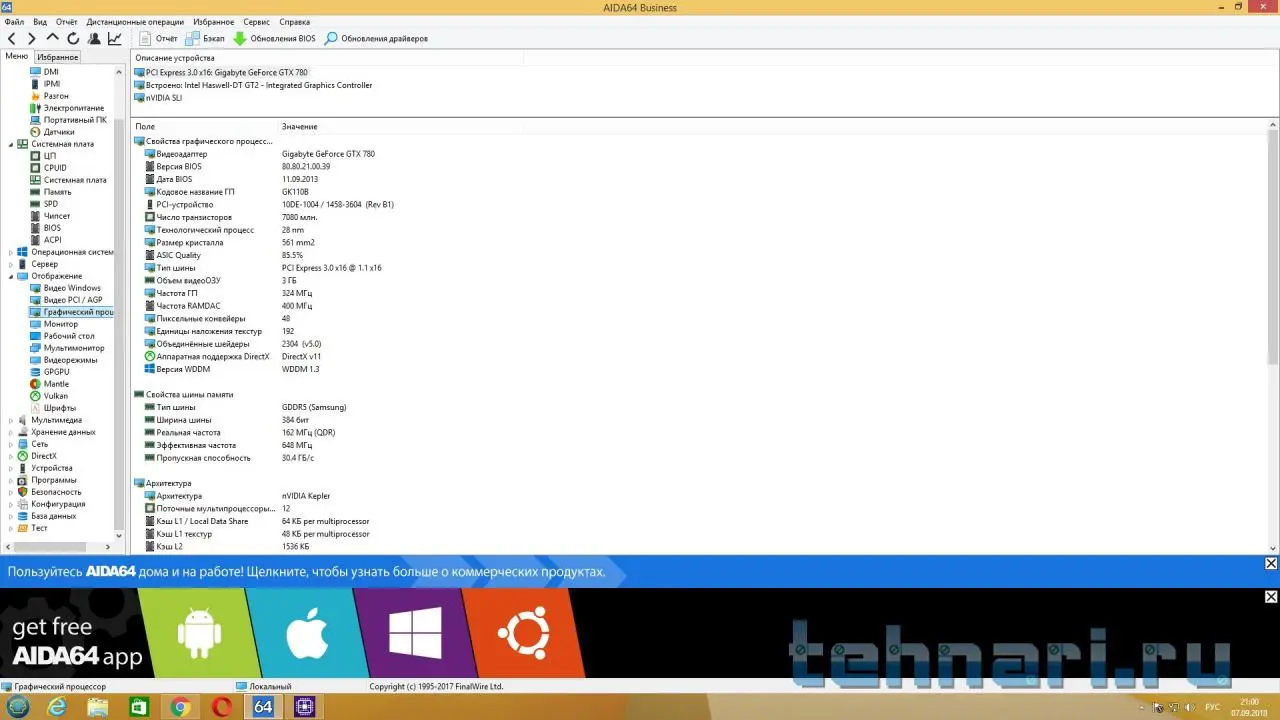
Task: Open the Видеорежимы tree item
Action: 71,360
